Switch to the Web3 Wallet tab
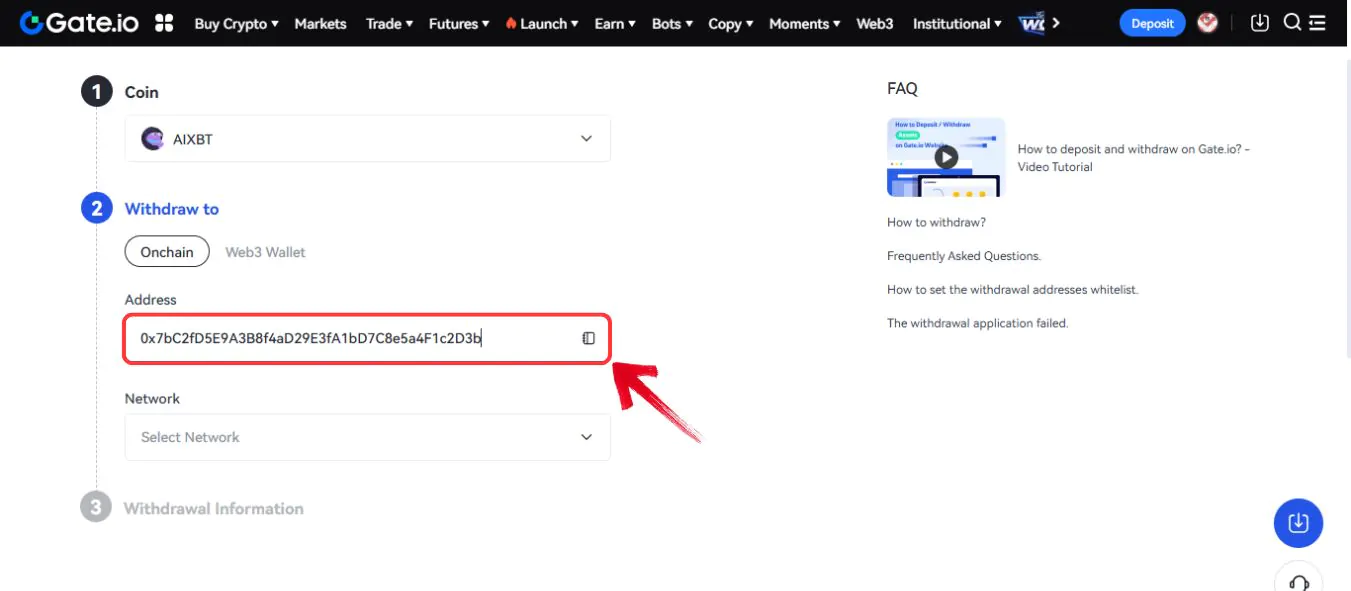1351x591 pixels. tap(265, 252)
